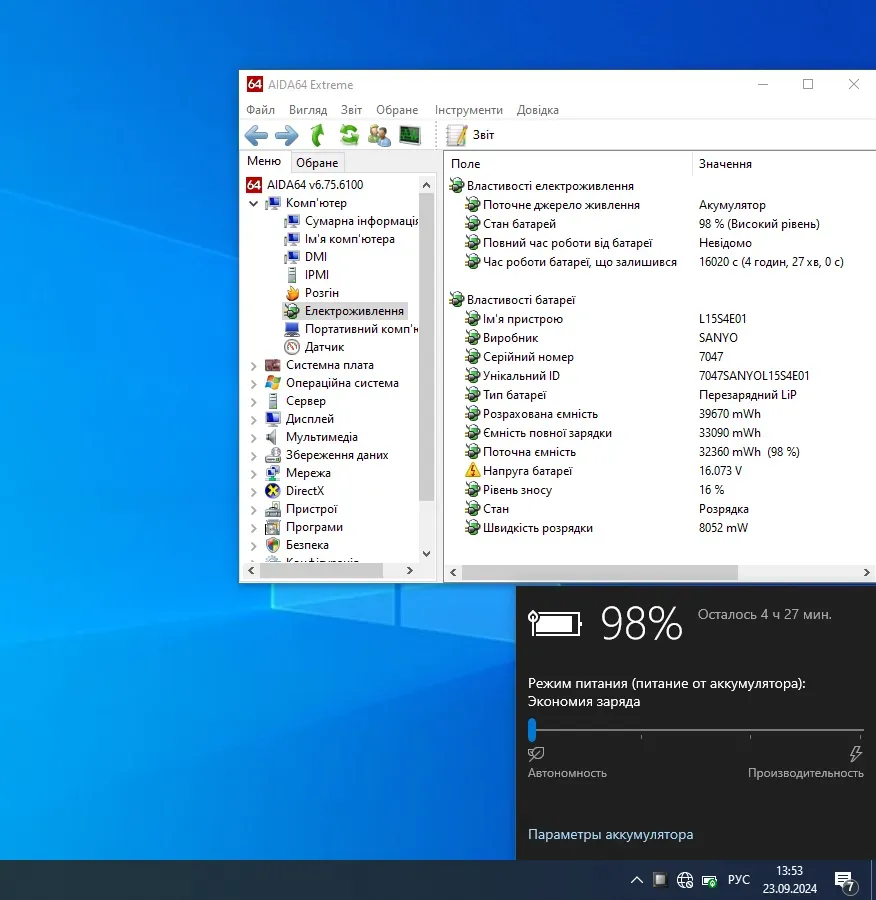The width and height of the screenshot is (876, 900).
Task: Open the users icon in toolbar
Action: (x=379, y=135)
